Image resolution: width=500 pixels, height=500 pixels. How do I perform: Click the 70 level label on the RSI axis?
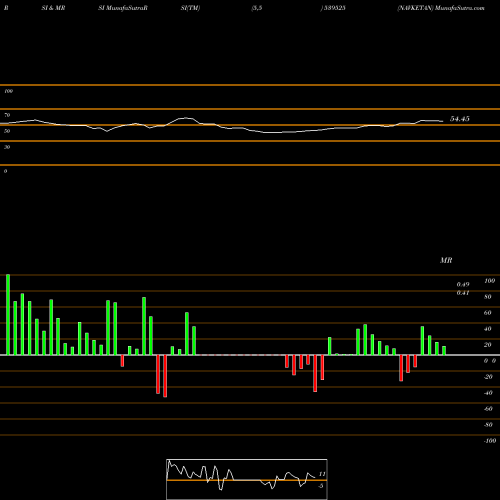pyautogui.click(x=7, y=115)
